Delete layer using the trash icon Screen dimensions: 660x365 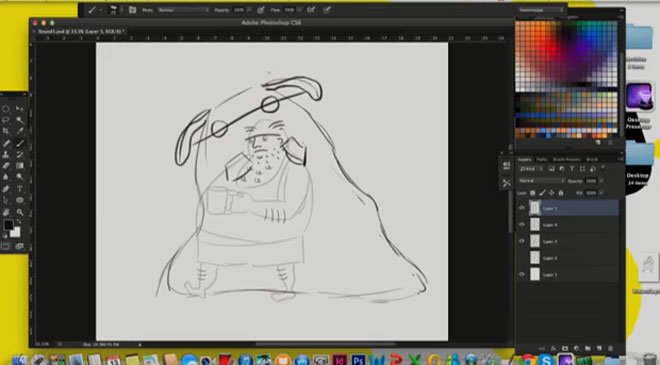(610, 349)
